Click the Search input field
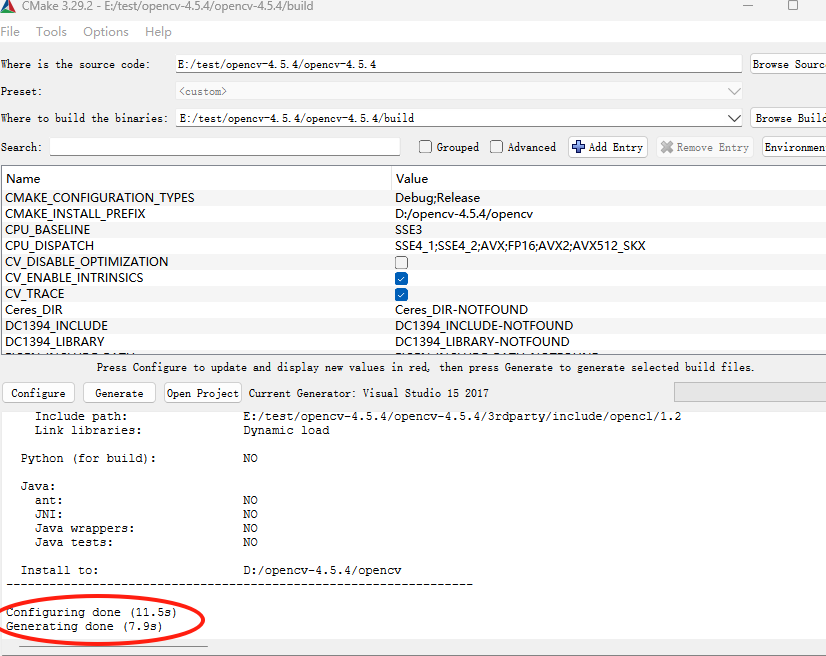The width and height of the screenshot is (826, 656). pos(224,146)
